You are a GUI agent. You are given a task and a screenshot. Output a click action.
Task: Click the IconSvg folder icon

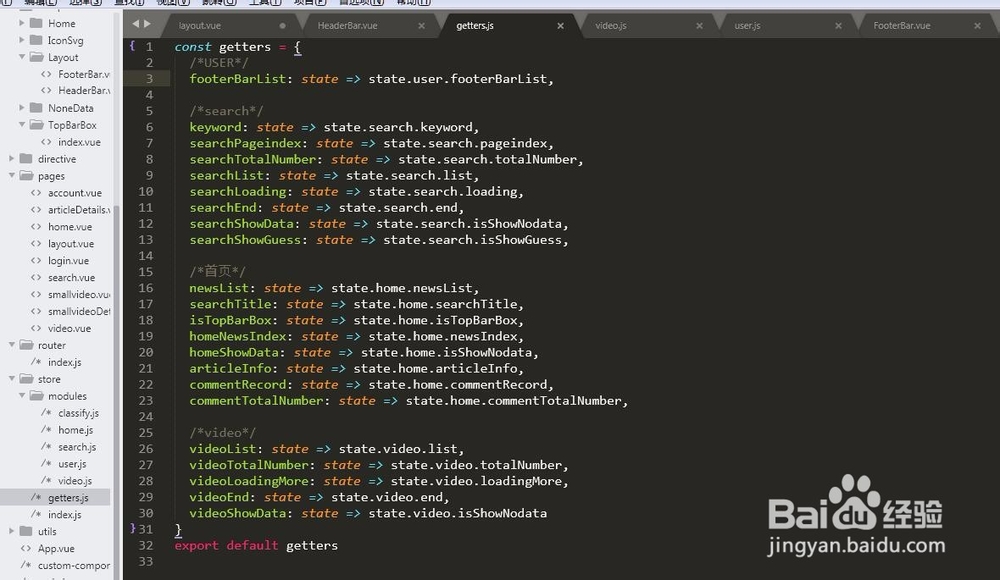click(x=36, y=40)
